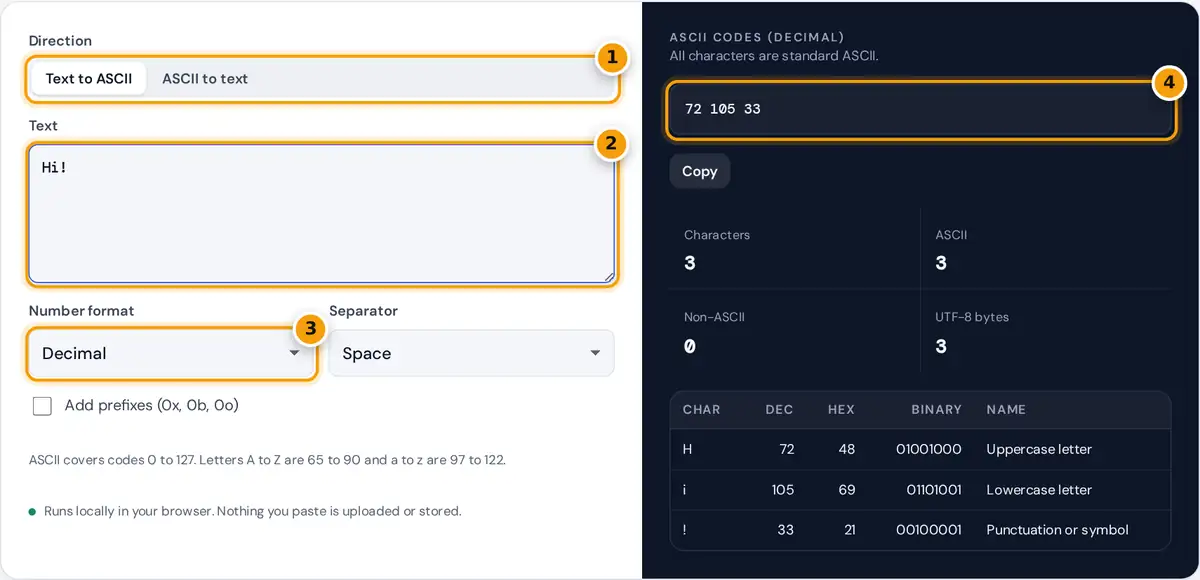Enable the Add prefixes checkbox
1200x580 pixels.
[42, 406]
